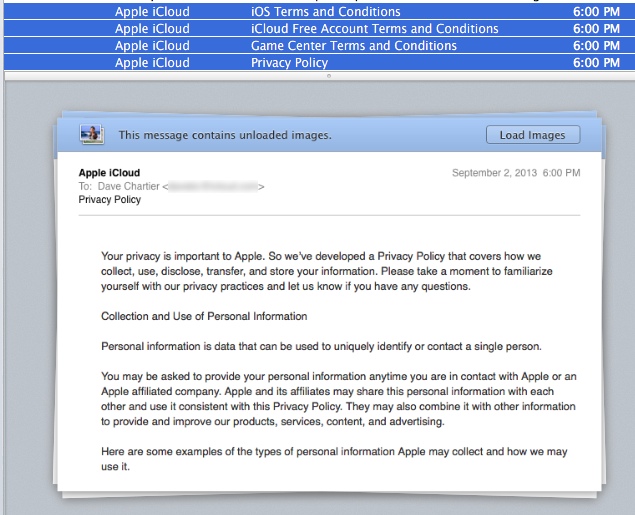Click the "Here are some examples" paragraph
Viewport: 635px width, 515px height.
tap(334, 459)
